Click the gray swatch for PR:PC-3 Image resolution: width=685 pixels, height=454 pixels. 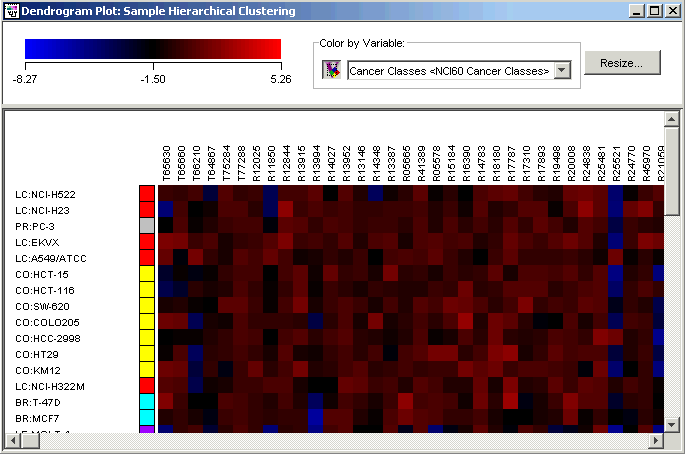[x=147, y=225]
